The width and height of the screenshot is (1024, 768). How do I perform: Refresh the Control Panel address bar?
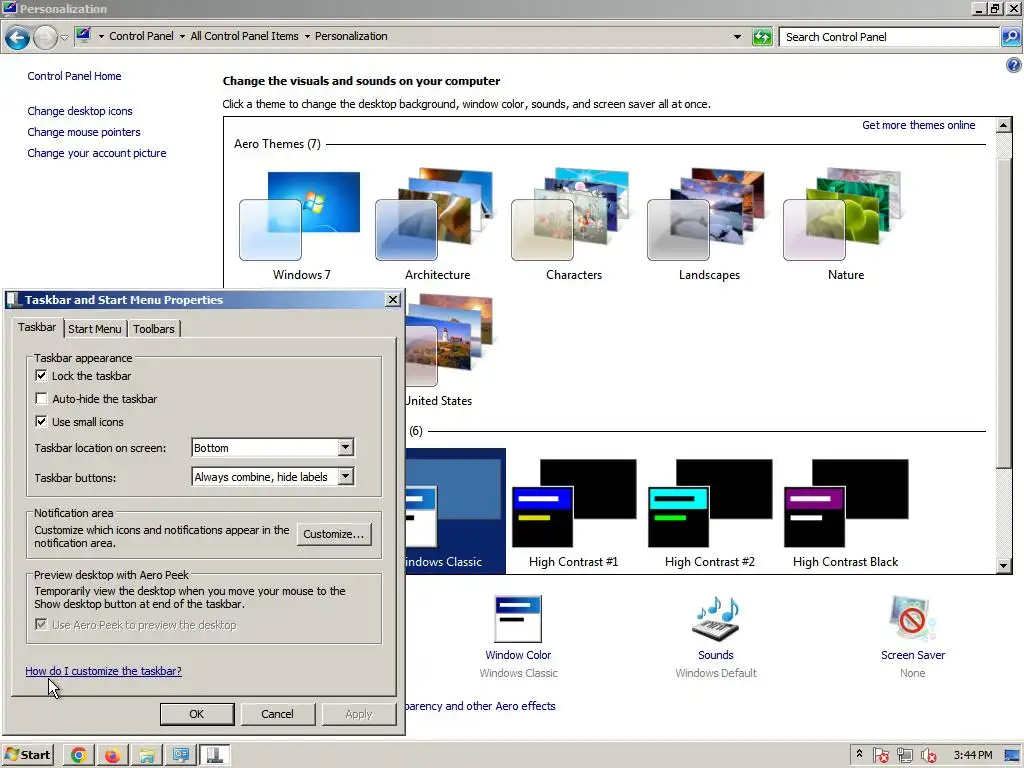[x=761, y=37]
